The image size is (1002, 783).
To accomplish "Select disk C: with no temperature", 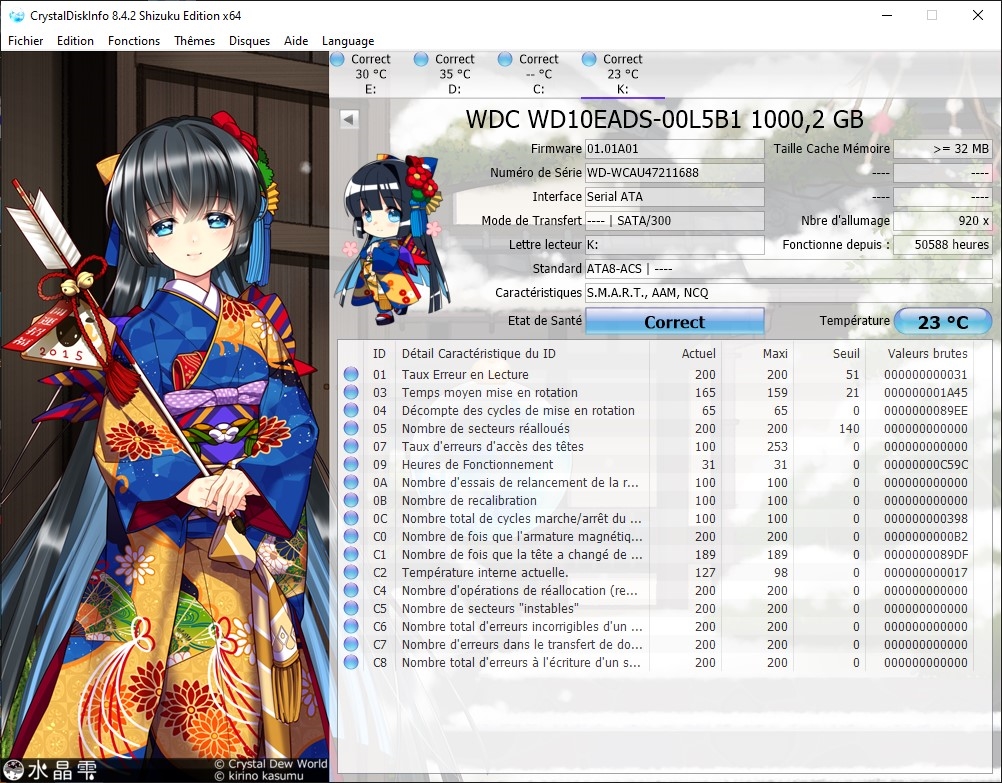I will click(x=538, y=74).
